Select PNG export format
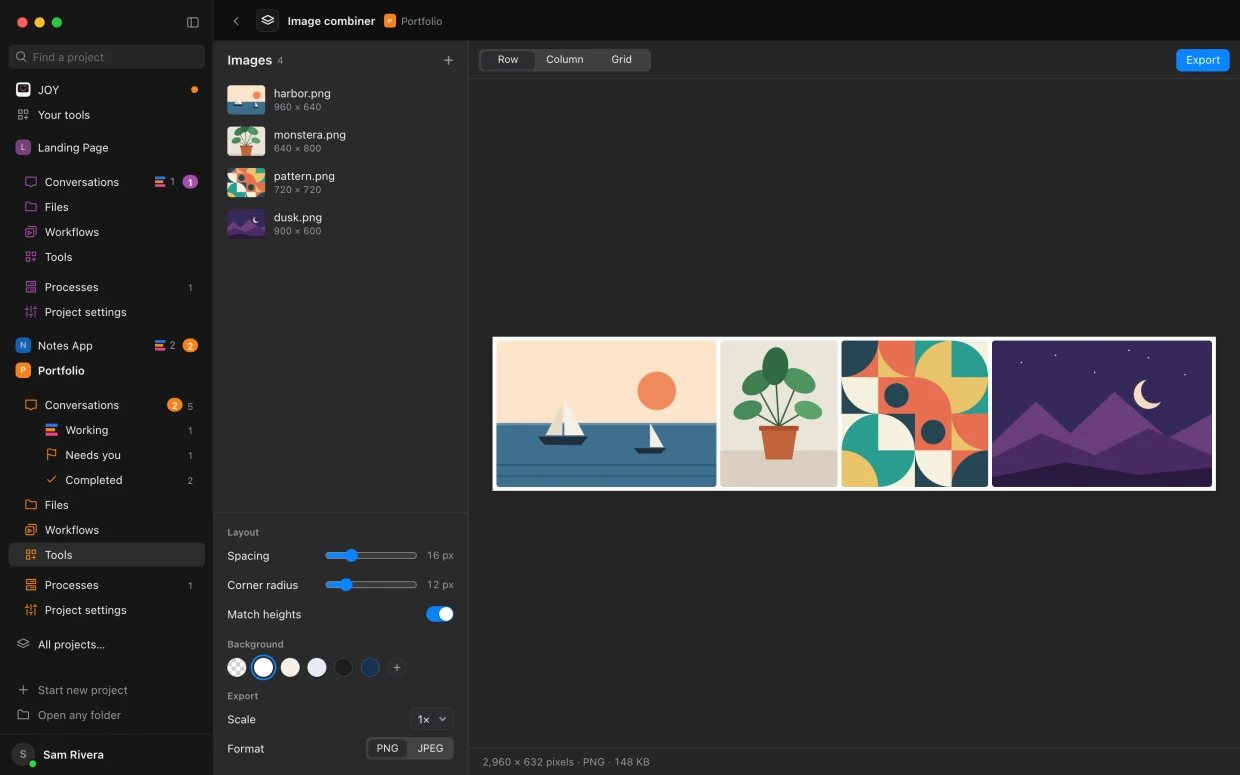Image resolution: width=1240 pixels, height=775 pixels. (387, 748)
